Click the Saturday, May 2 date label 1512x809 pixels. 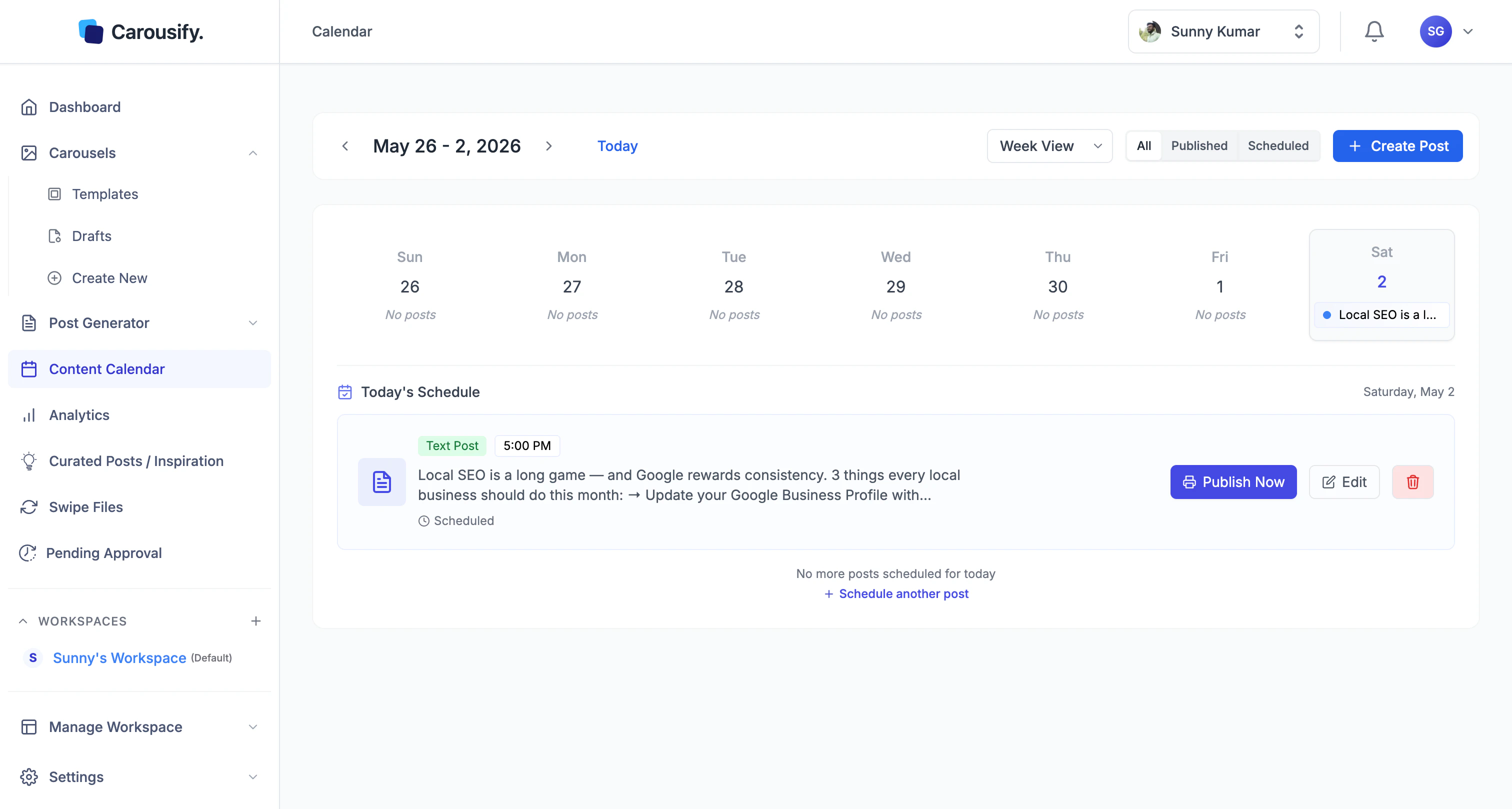click(1408, 391)
